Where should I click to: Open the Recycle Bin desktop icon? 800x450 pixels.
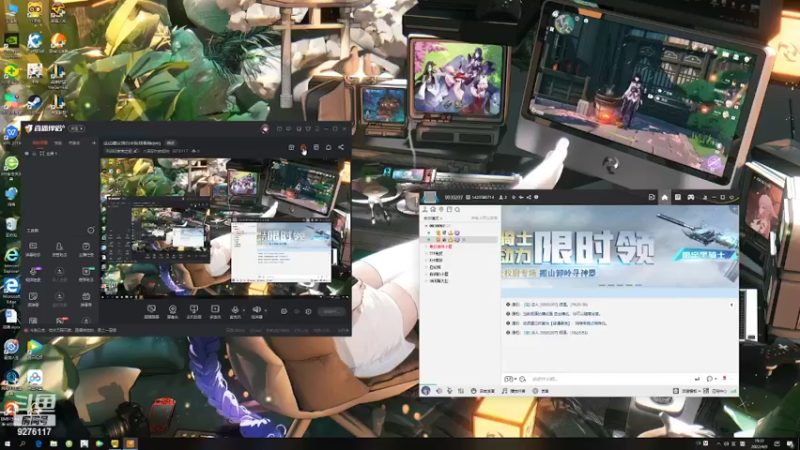click(x=11, y=227)
